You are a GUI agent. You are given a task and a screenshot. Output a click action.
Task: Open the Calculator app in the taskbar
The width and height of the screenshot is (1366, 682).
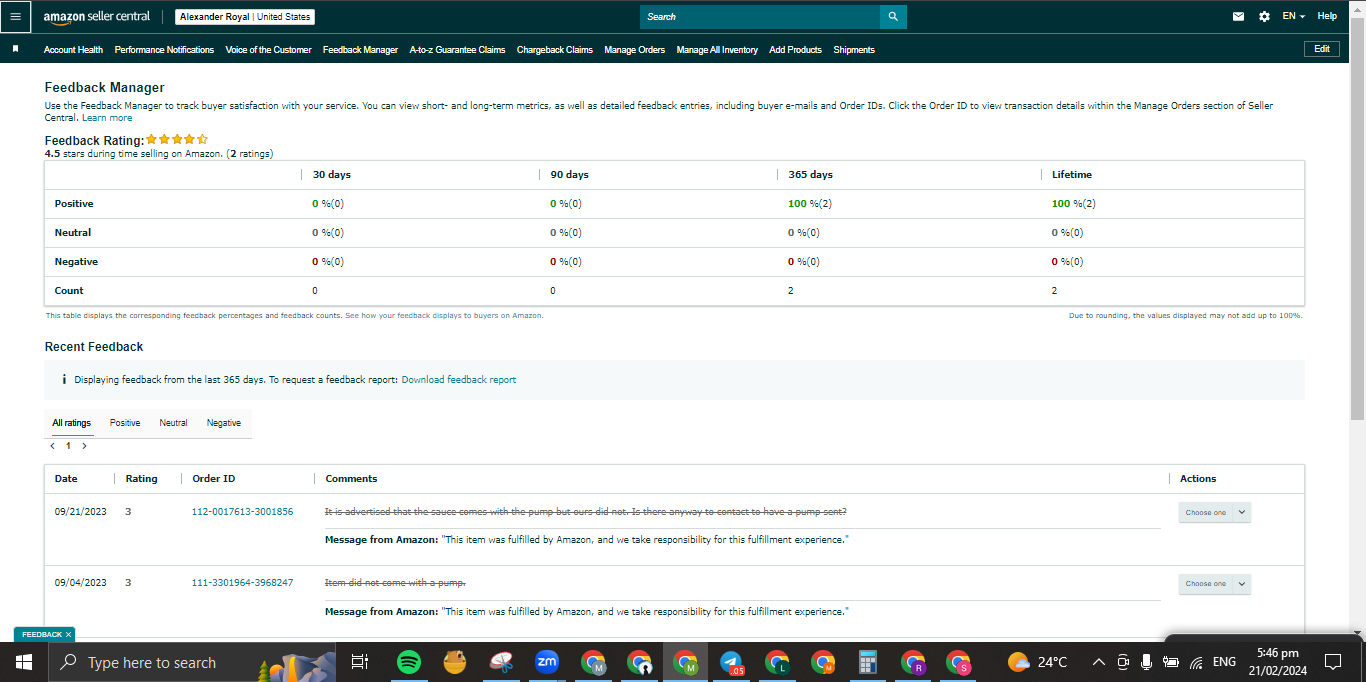[868, 662]
